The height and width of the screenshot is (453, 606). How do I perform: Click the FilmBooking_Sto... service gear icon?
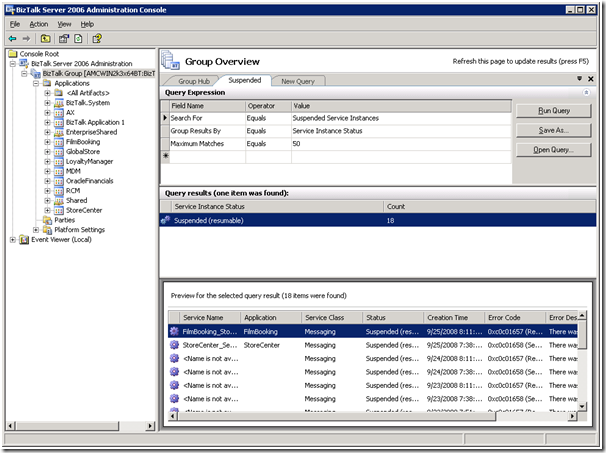pos(174,331)
